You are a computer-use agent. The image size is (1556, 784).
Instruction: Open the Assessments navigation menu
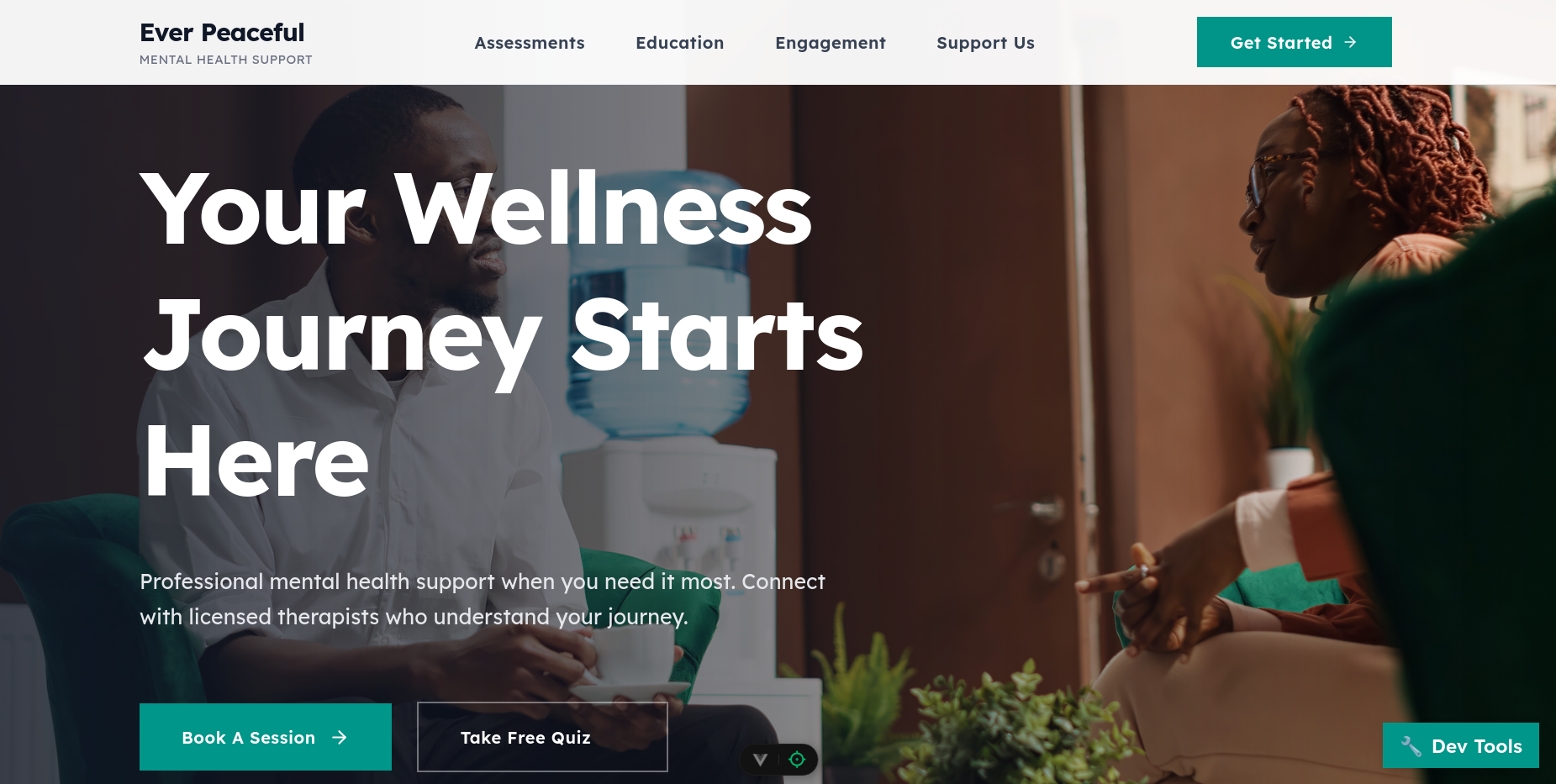pos(530,43)
